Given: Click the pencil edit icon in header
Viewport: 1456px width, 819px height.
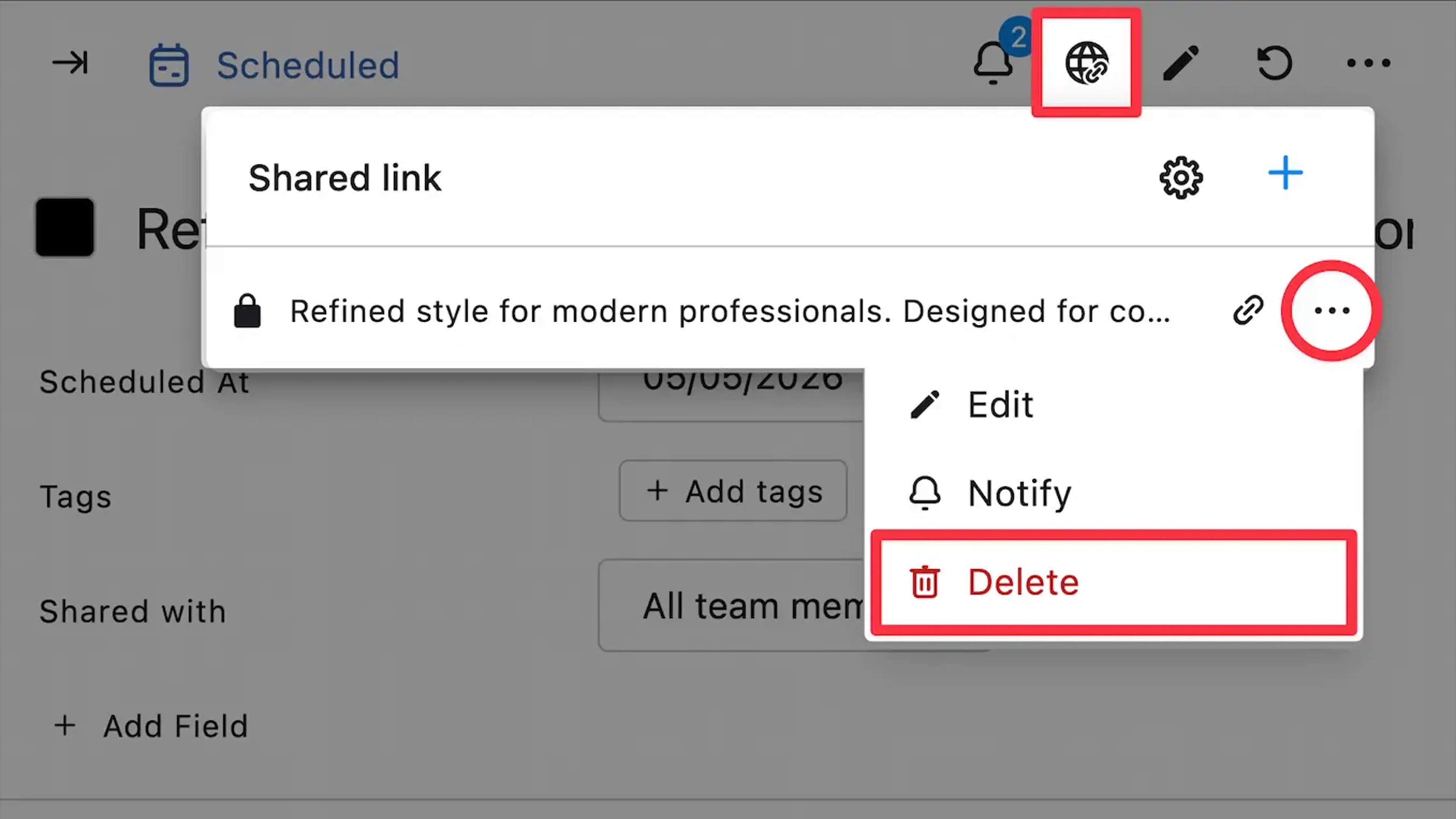Looking at the screenshot, I should pos(1181,63).
